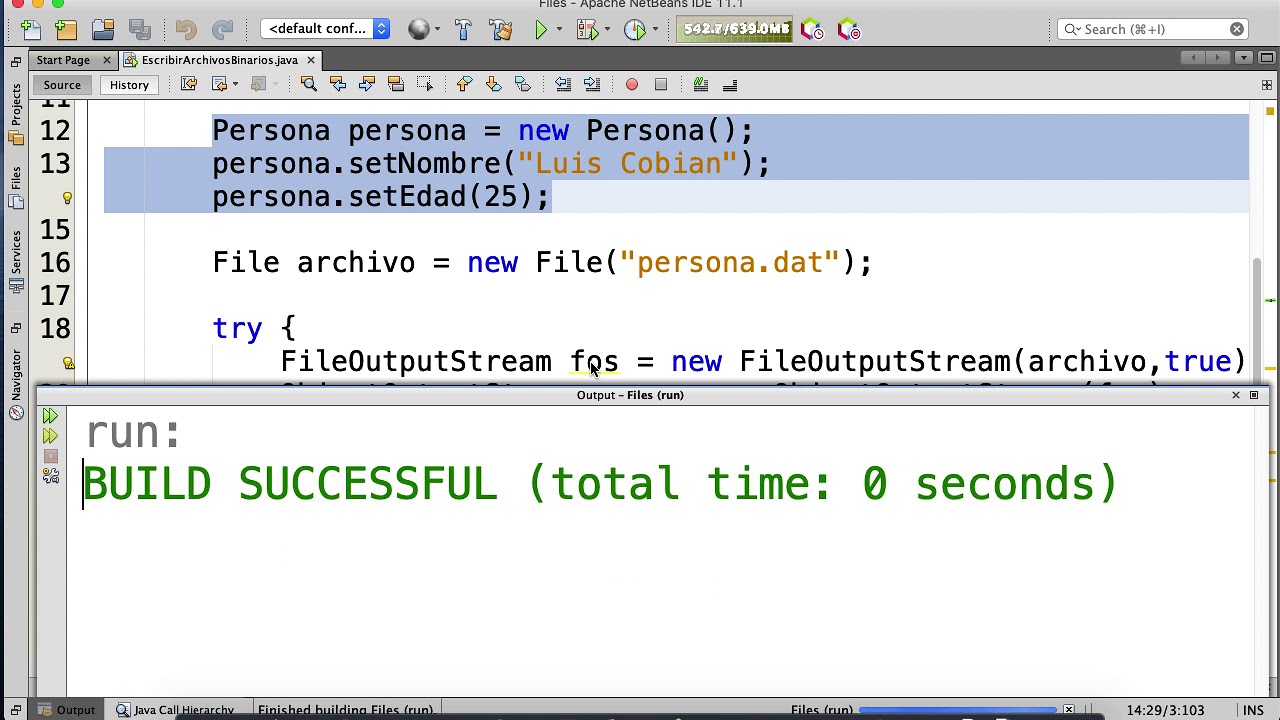The height and width of the screenshot is (720, 1280).
Task: Stop macro recording square icon
Action: click(x=660, y=85)
